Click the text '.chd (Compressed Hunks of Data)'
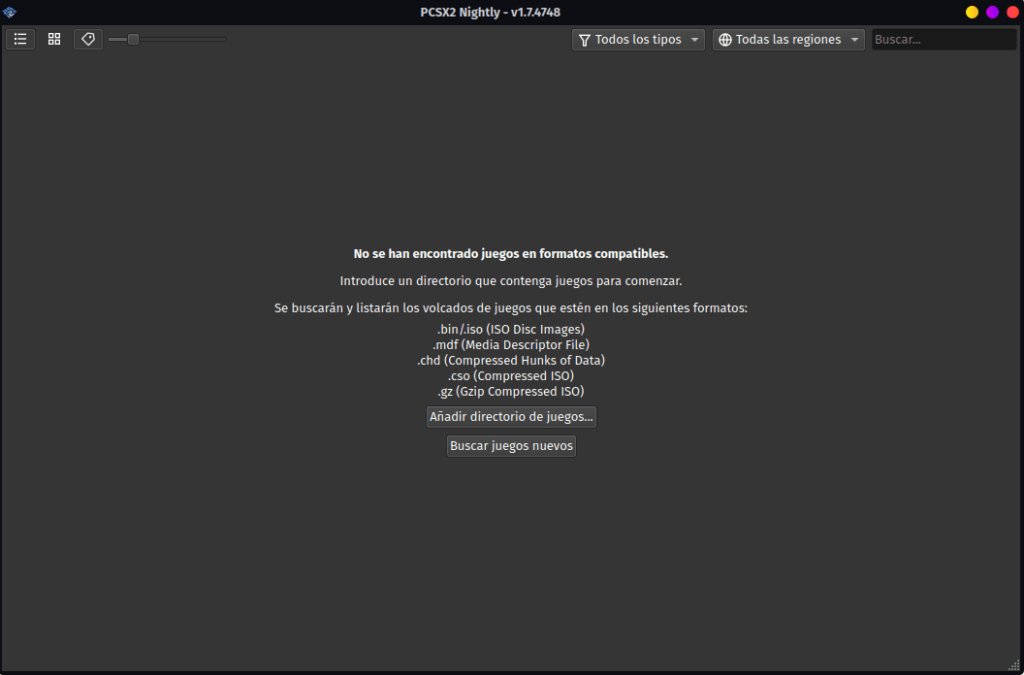 511,360
